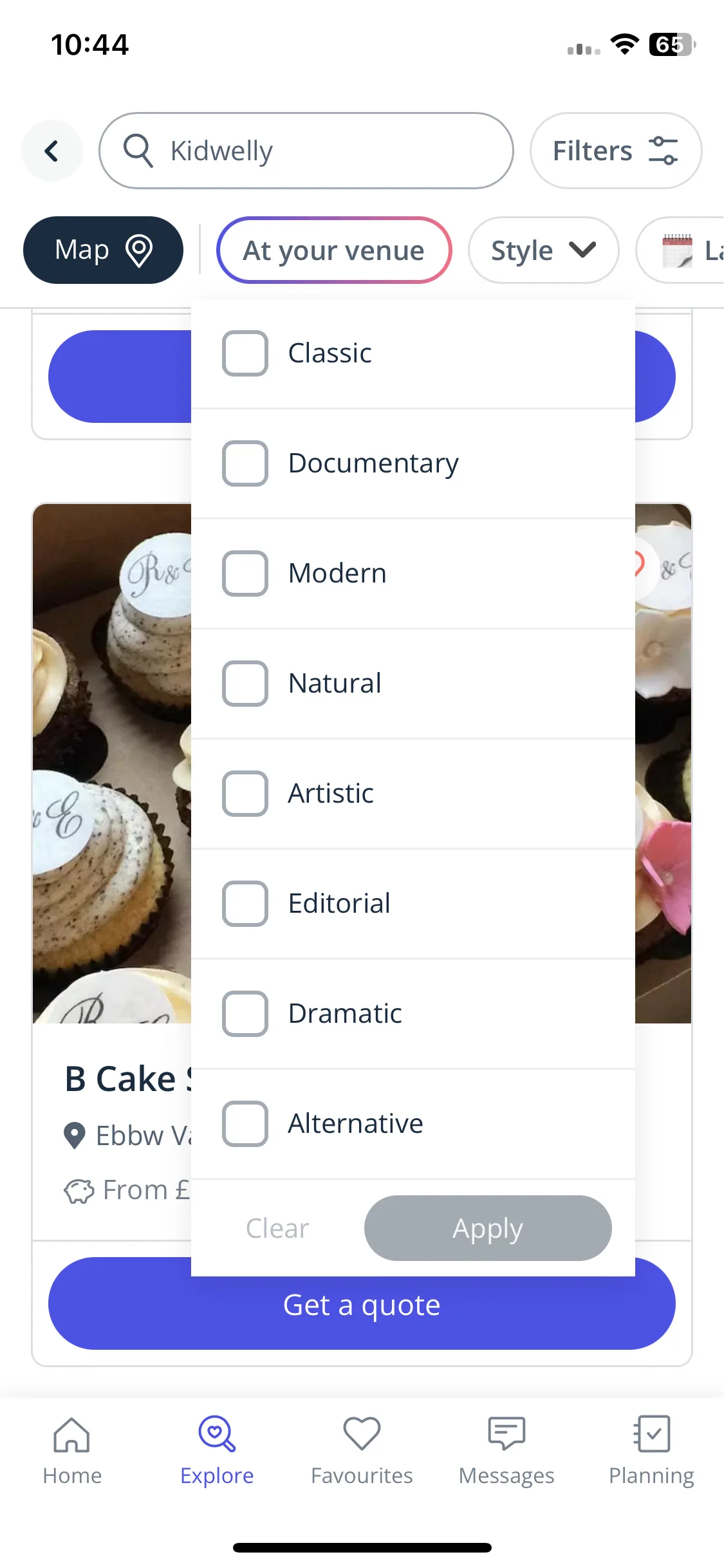Open the calendar date filter chip
Viewport: 724px width, 1568px height.
click(x=680, y=250)
